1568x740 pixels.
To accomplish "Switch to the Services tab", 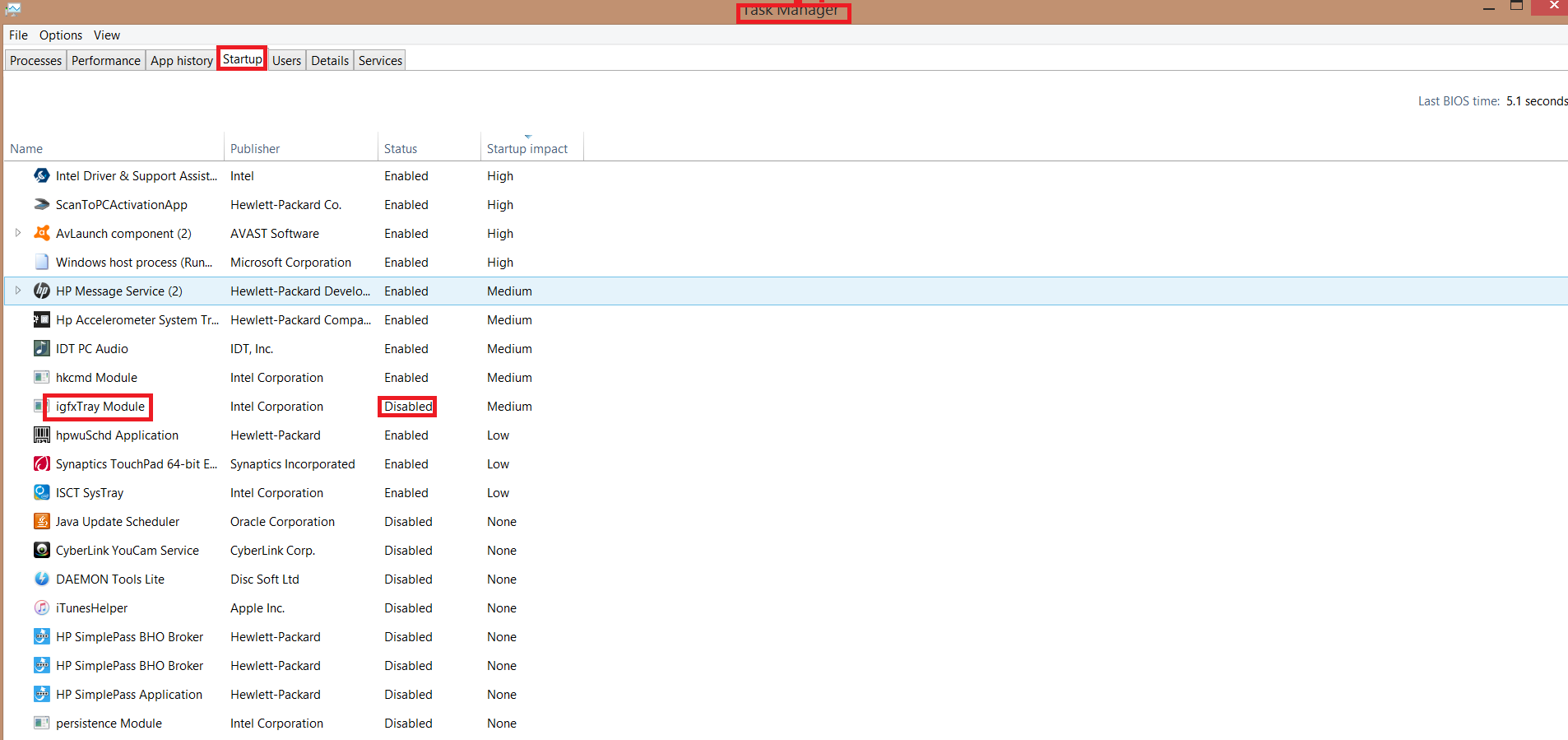I will pyautogui.click(x=380, y=60).
